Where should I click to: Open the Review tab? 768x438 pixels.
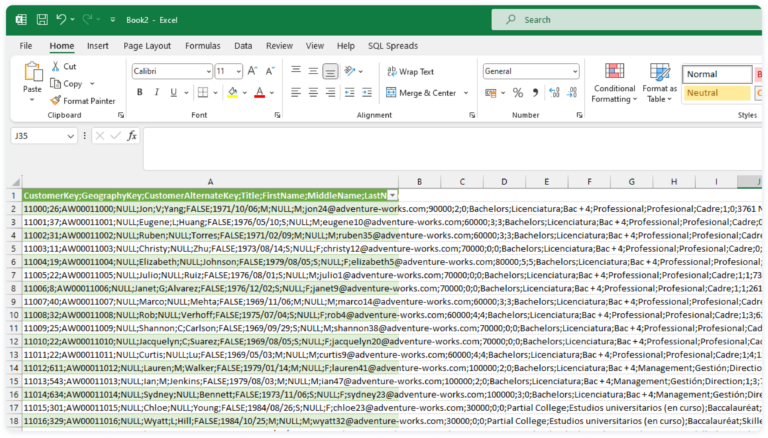[279, 46]
